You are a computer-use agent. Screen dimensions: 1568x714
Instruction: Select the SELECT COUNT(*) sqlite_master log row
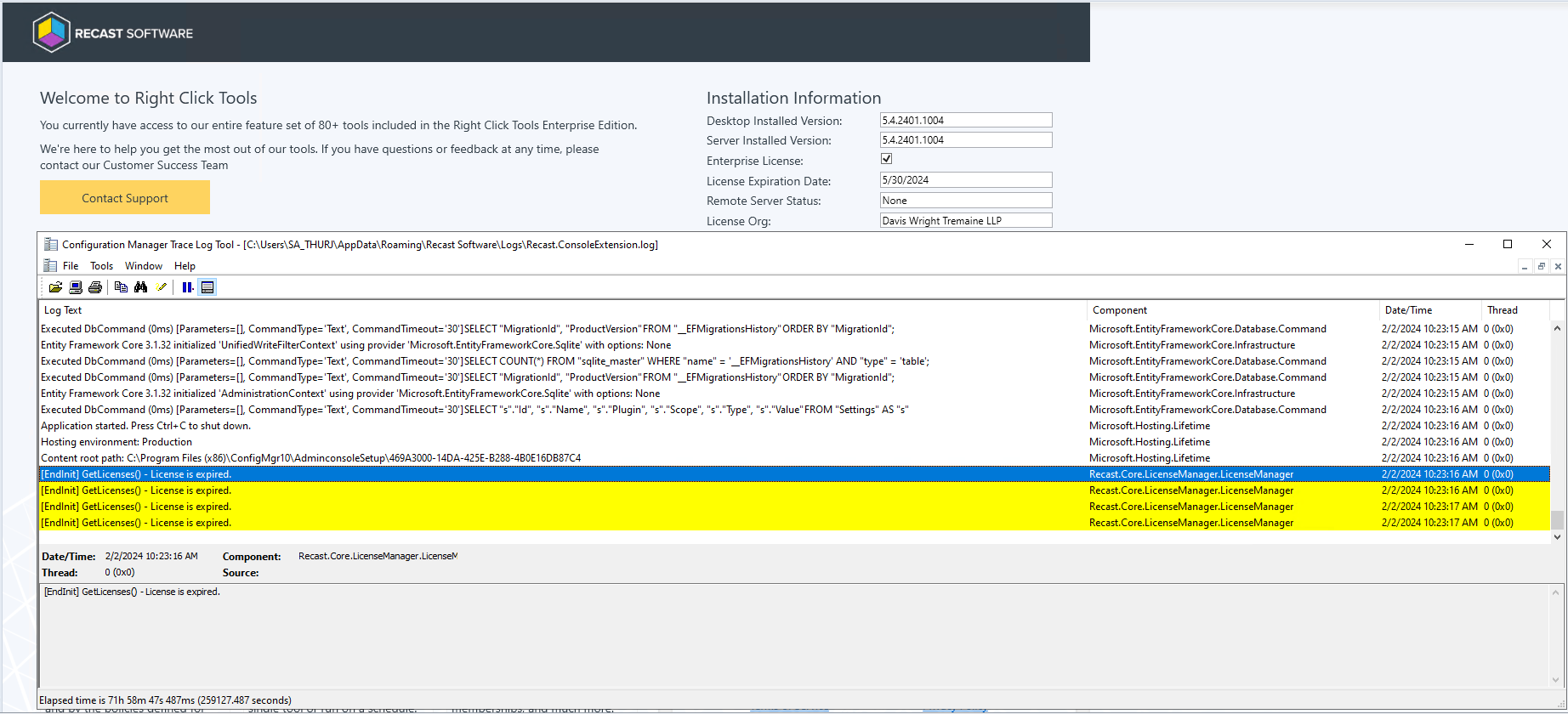tap(794, 361)
